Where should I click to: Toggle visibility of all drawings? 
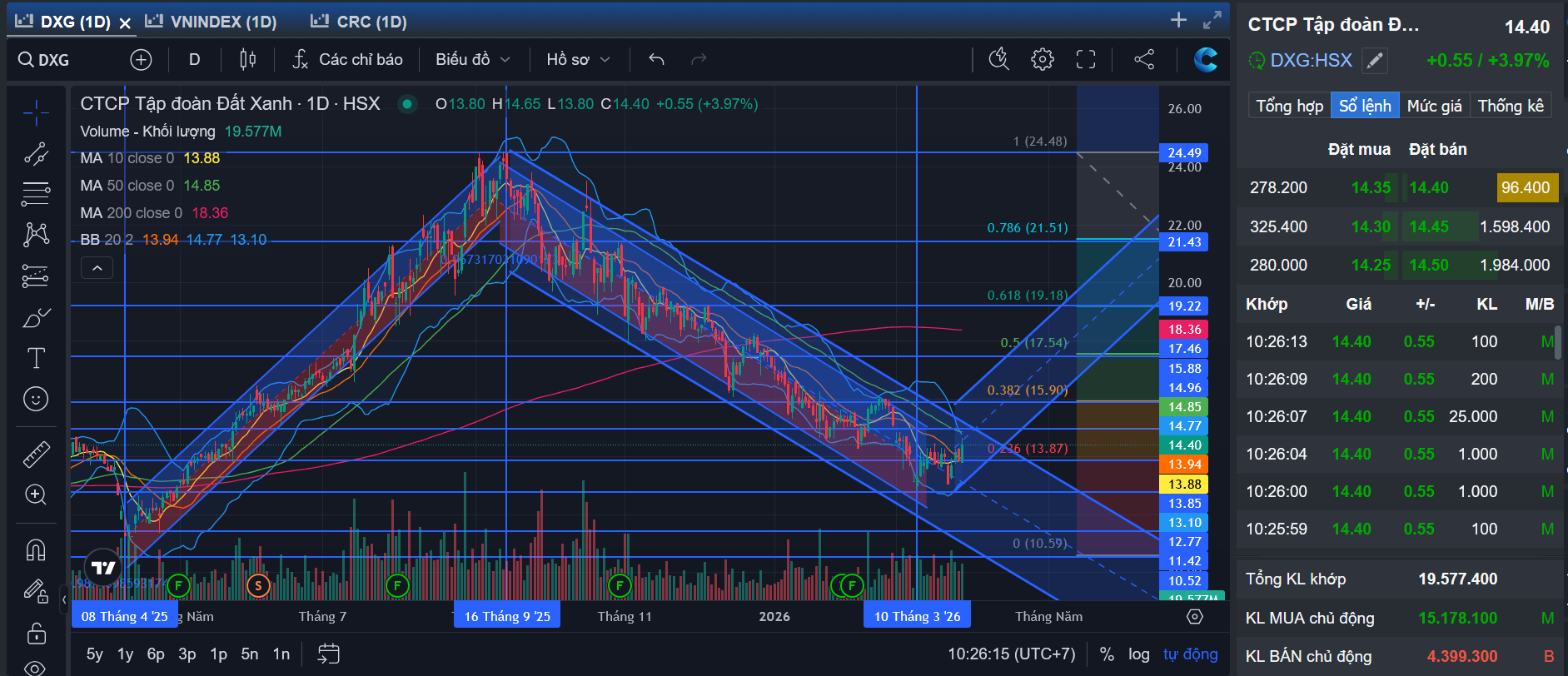(x=36, y=667)
